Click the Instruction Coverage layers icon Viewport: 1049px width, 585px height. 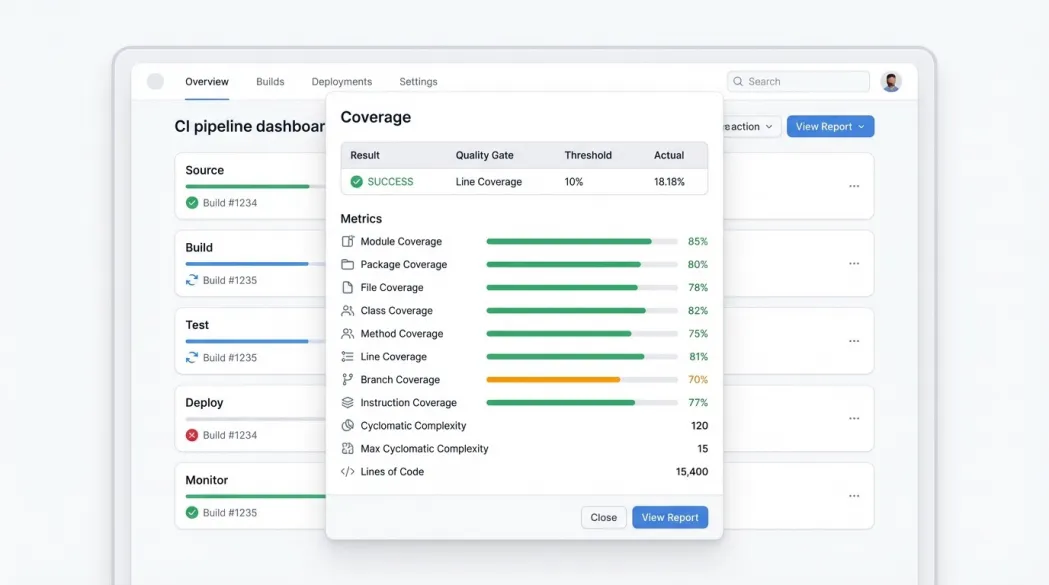pyautogui.click(x=348, y=403)
